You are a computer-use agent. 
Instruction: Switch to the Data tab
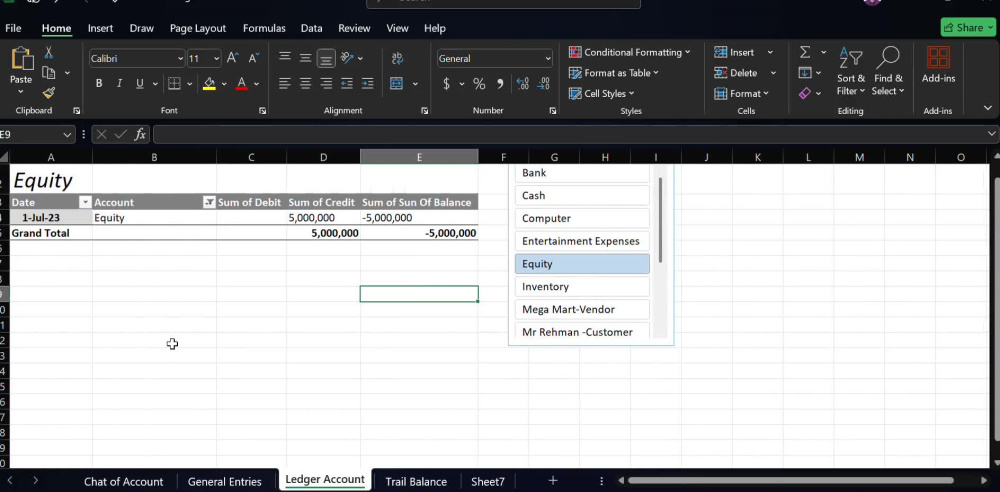point(311,28)
